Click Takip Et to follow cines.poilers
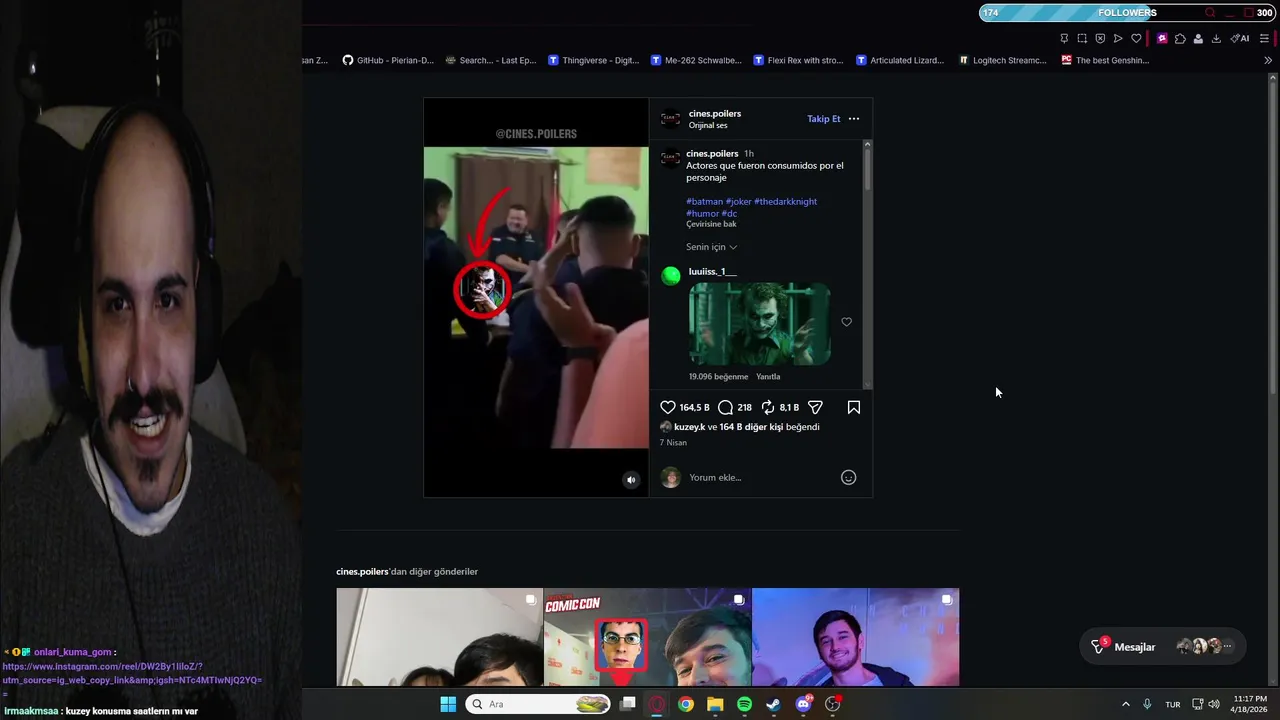 point(824,119)
